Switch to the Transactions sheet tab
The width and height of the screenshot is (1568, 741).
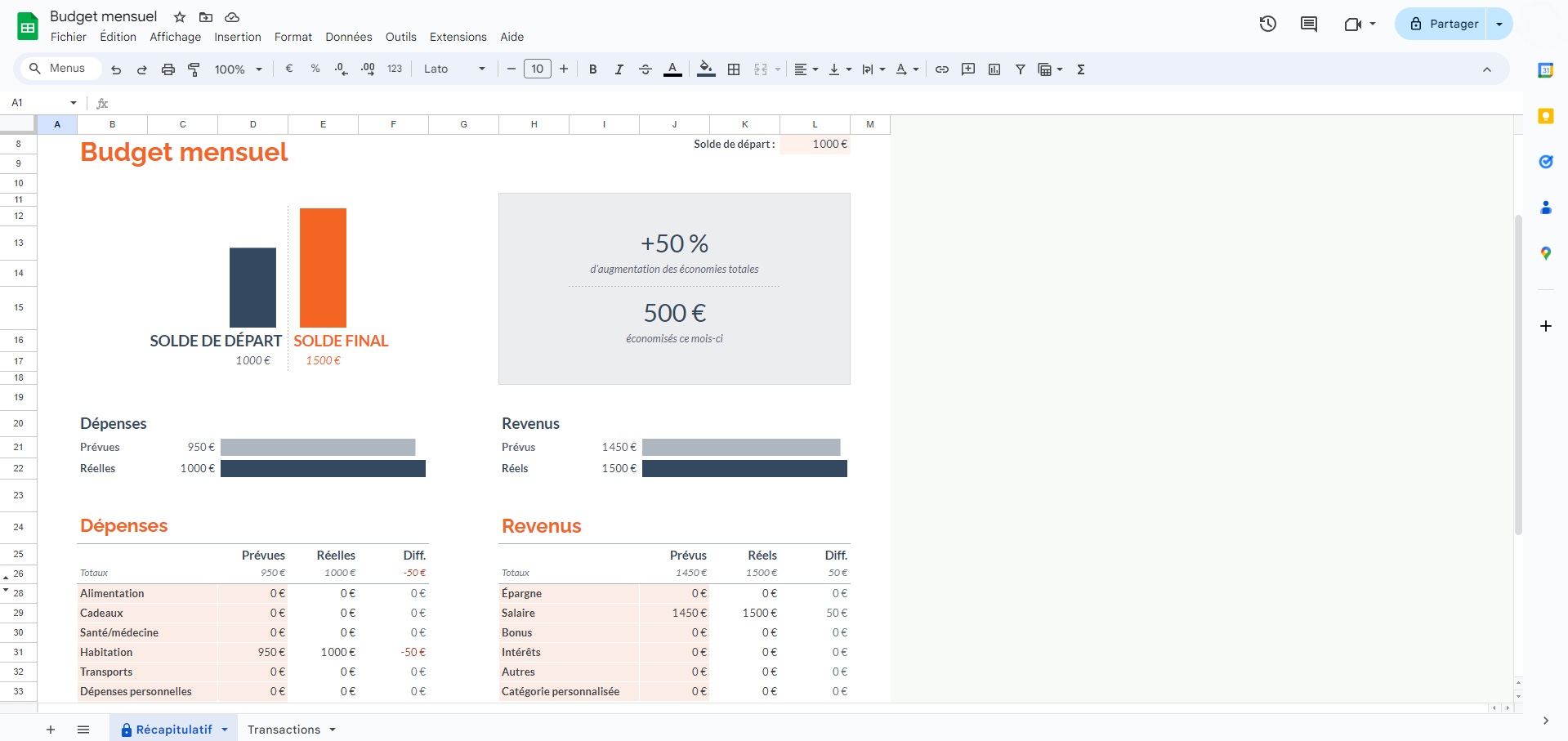tap(284, 729)
